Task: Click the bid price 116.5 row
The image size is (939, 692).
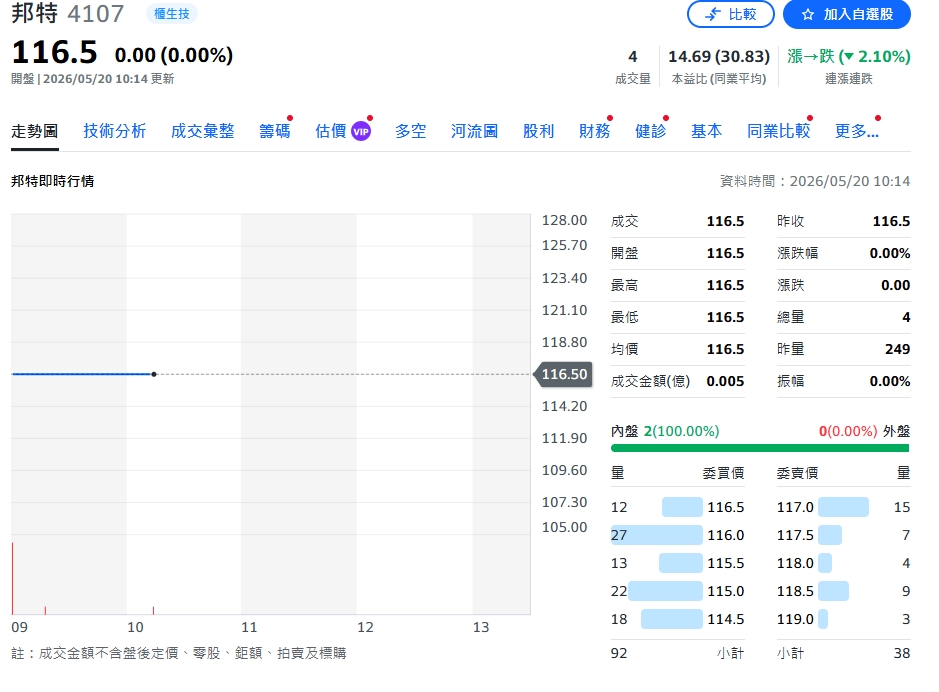Action: coord(677,507)
